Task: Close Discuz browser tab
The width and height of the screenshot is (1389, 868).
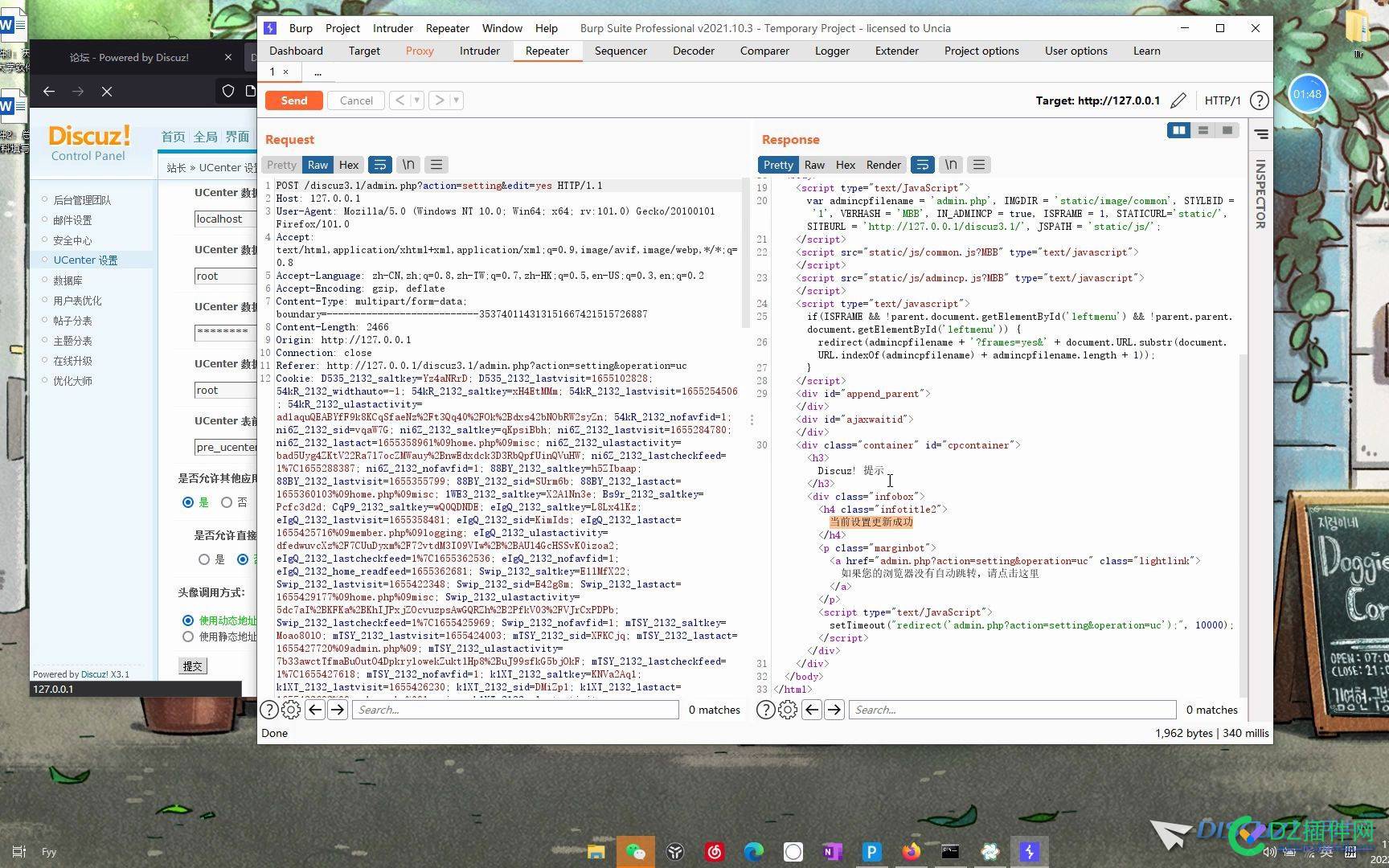Action: 227,58
